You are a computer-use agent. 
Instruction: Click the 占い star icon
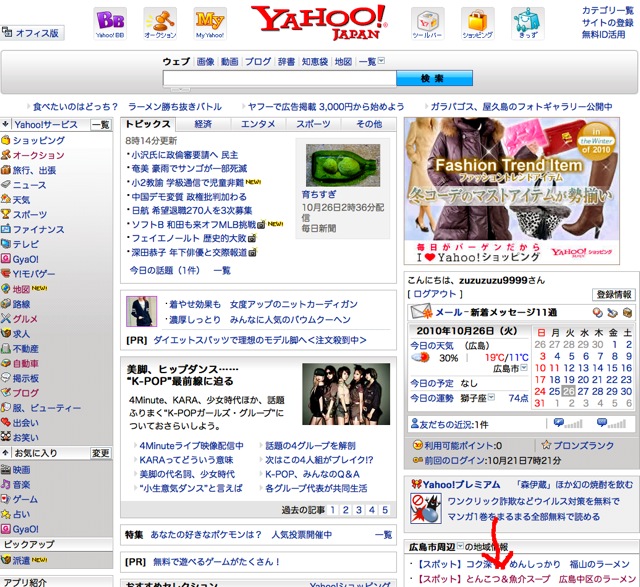[x=5, y=514]
